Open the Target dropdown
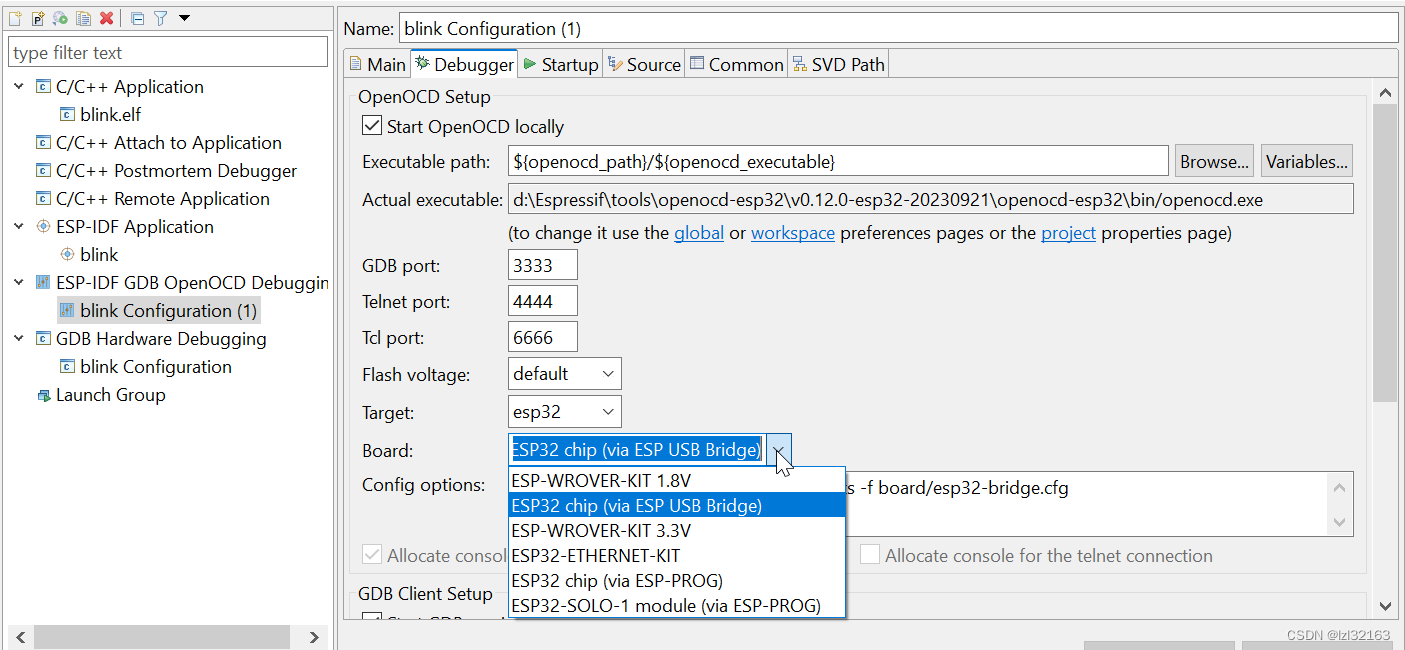Image resolution: width=1405 pixels, height=650 pixels. [x=610, y=411]
